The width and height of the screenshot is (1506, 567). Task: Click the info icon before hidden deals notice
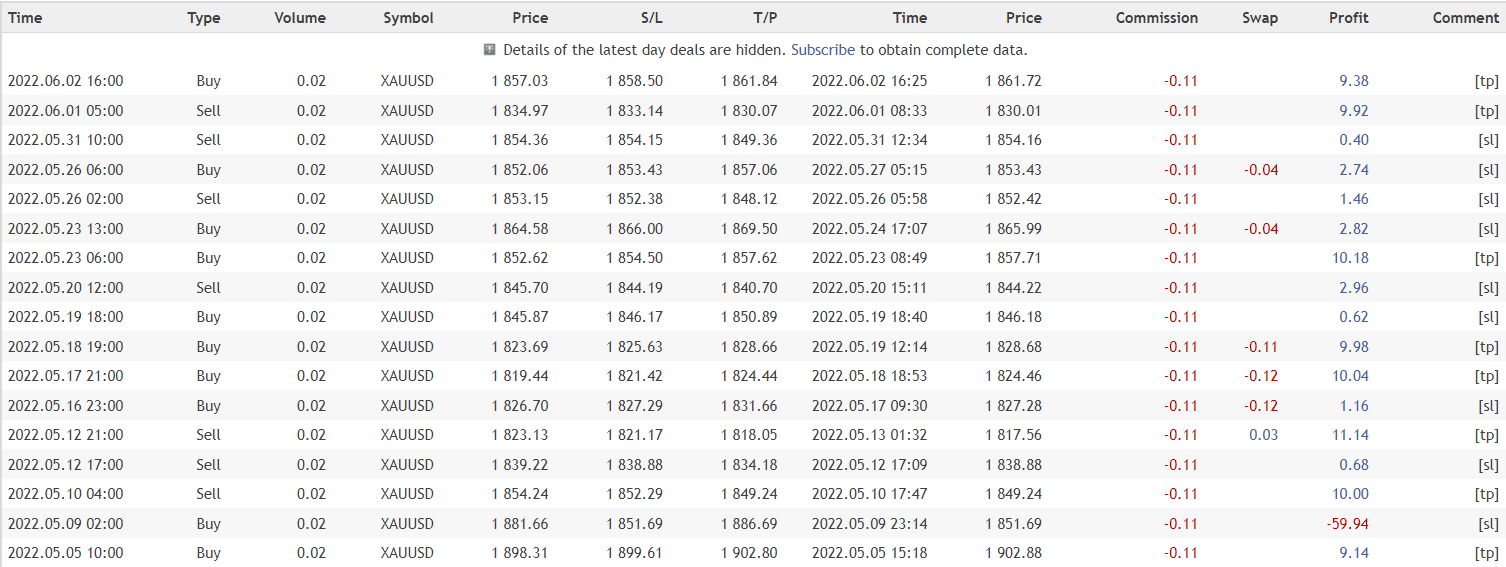tap(490, 49)
